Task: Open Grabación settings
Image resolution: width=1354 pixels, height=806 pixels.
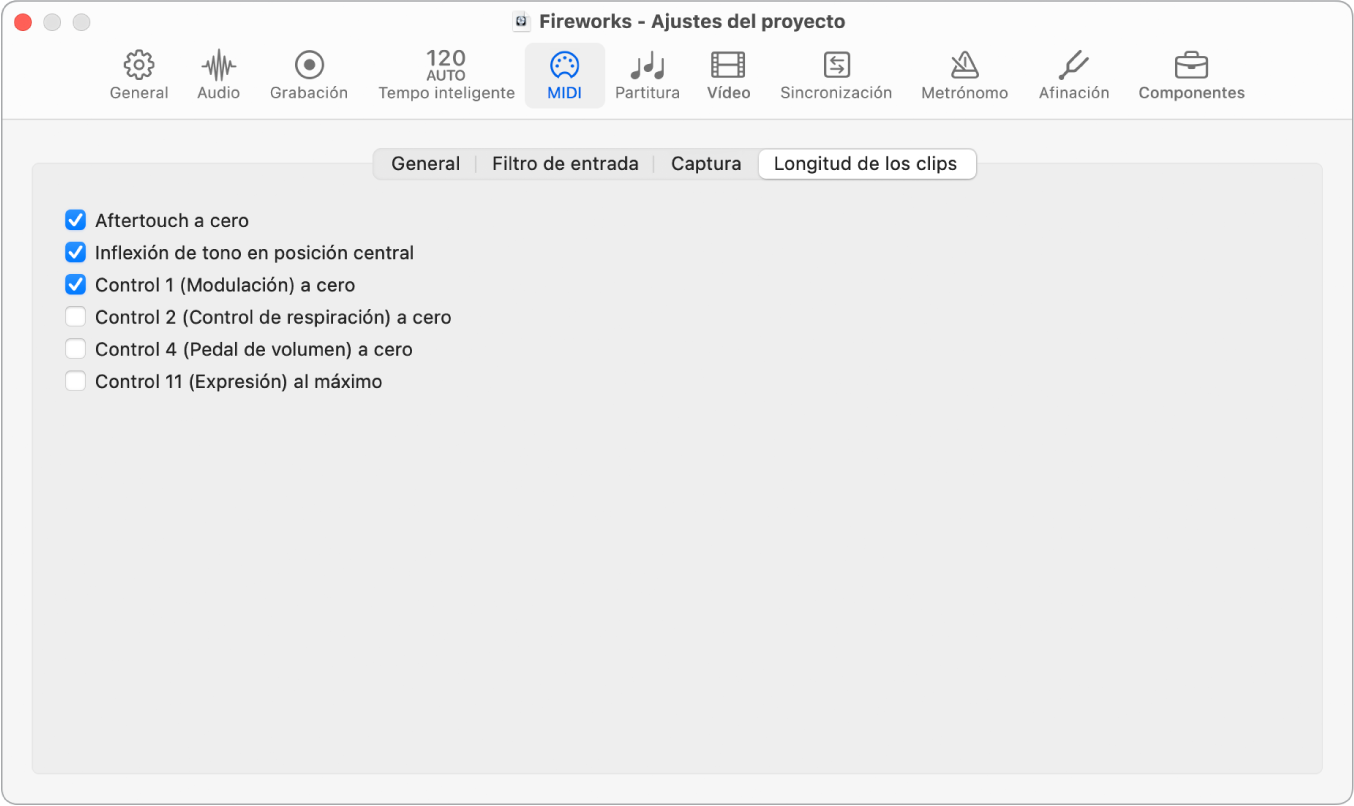Action: [x=308, y=72]
